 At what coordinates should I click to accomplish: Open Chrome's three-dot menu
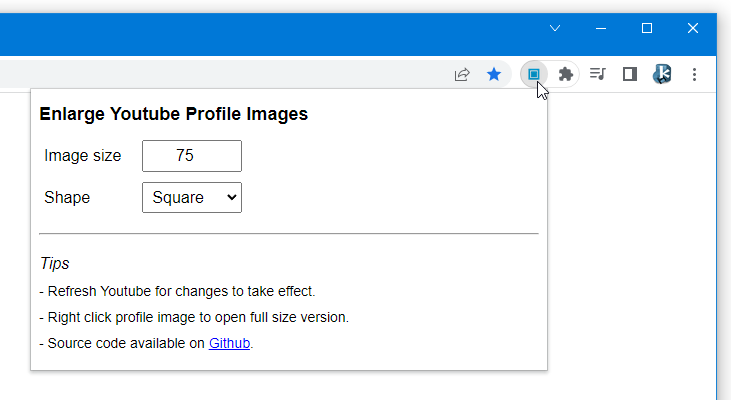pyautogui.click(x=694, y=74)
